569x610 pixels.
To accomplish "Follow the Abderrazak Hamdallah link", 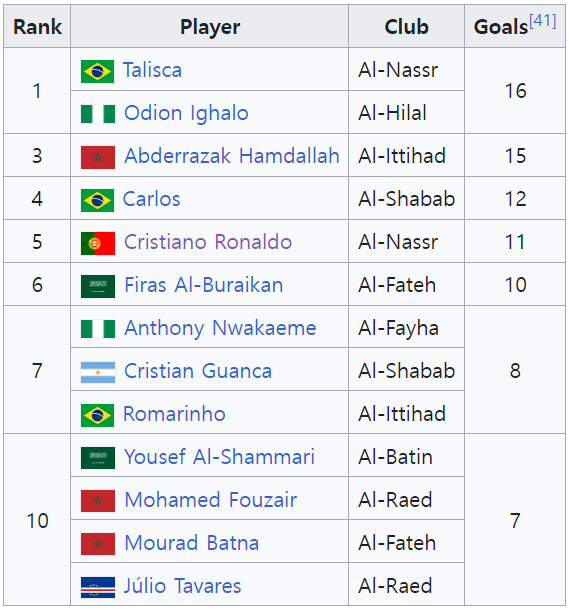I will tap(232, 156).
